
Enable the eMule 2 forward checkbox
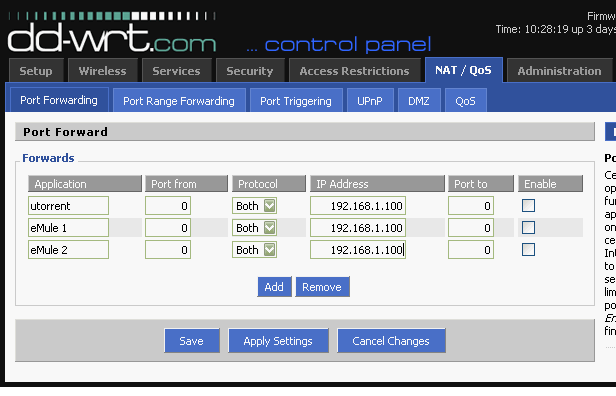[x=528, y=249]
